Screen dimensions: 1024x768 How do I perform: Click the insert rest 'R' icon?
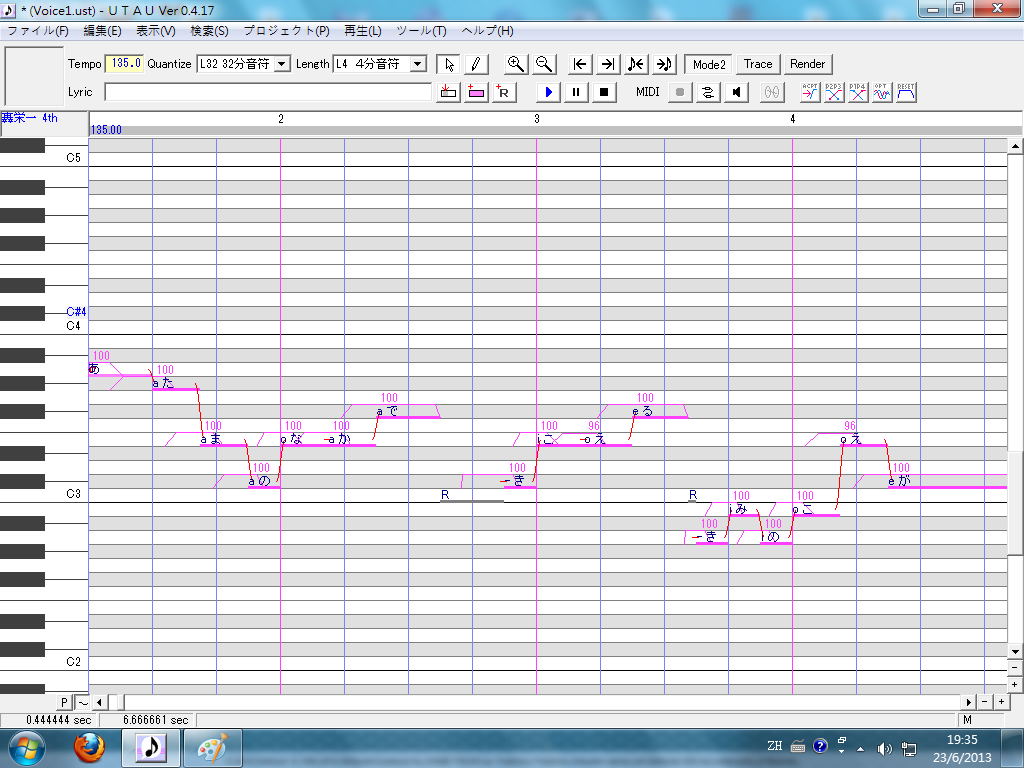[504, 92]
